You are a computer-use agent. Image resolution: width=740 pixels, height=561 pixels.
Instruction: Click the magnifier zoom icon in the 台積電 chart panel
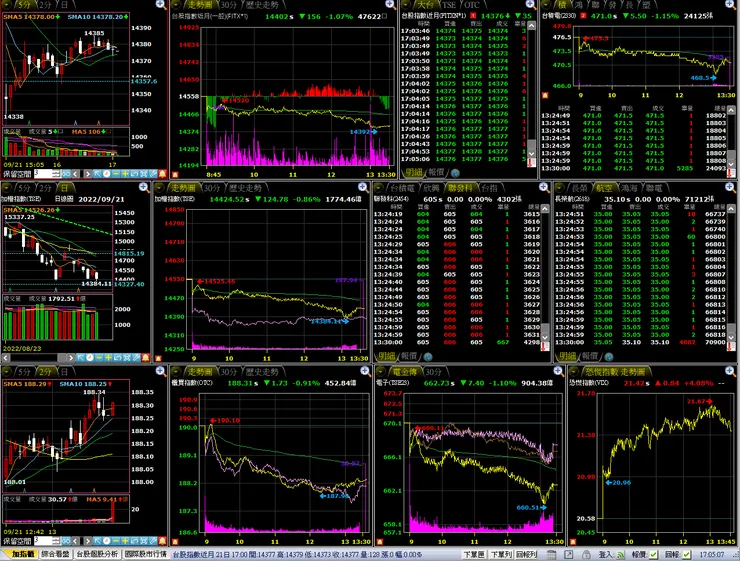coord(731,5)
